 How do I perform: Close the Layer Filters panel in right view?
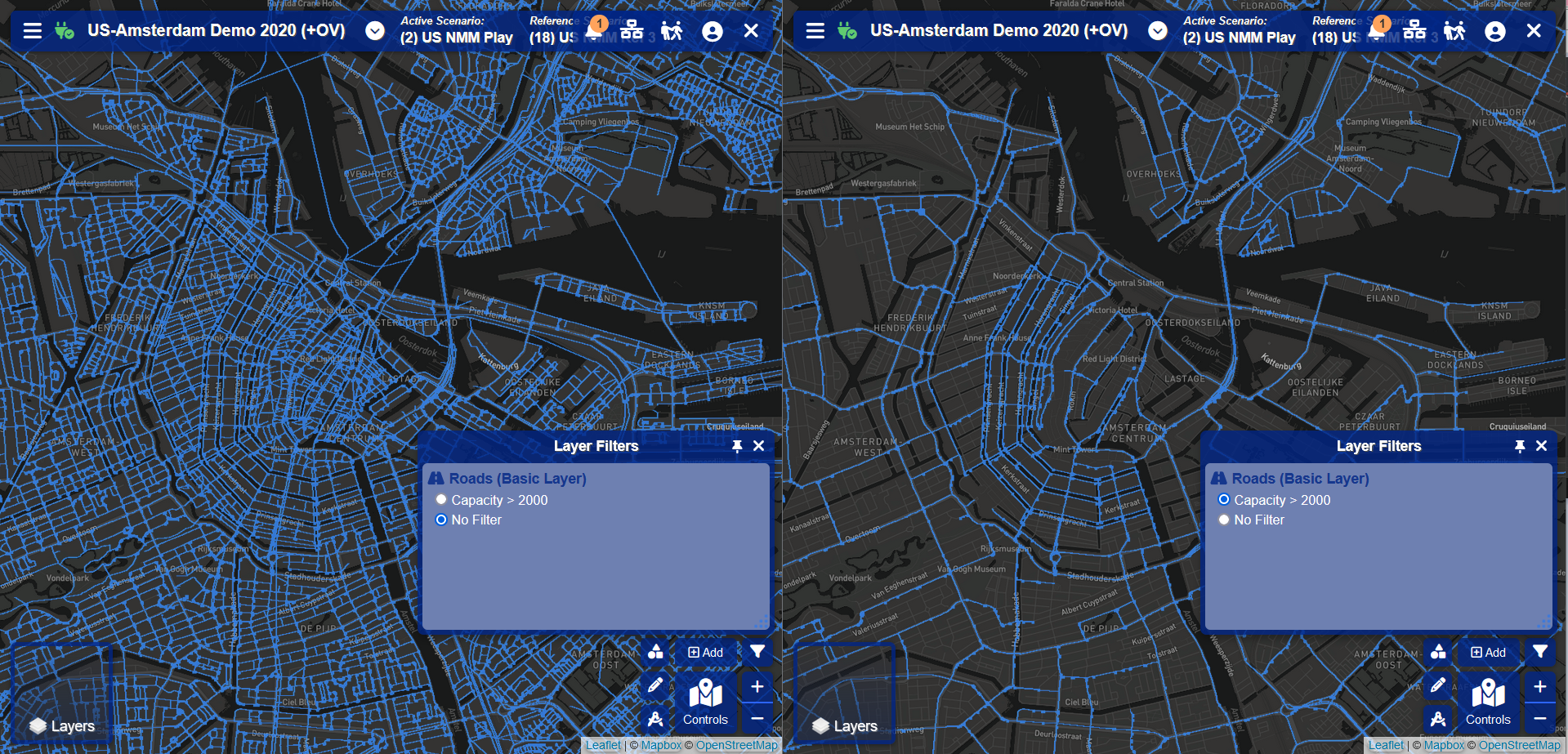click(x=1541, y=446)
